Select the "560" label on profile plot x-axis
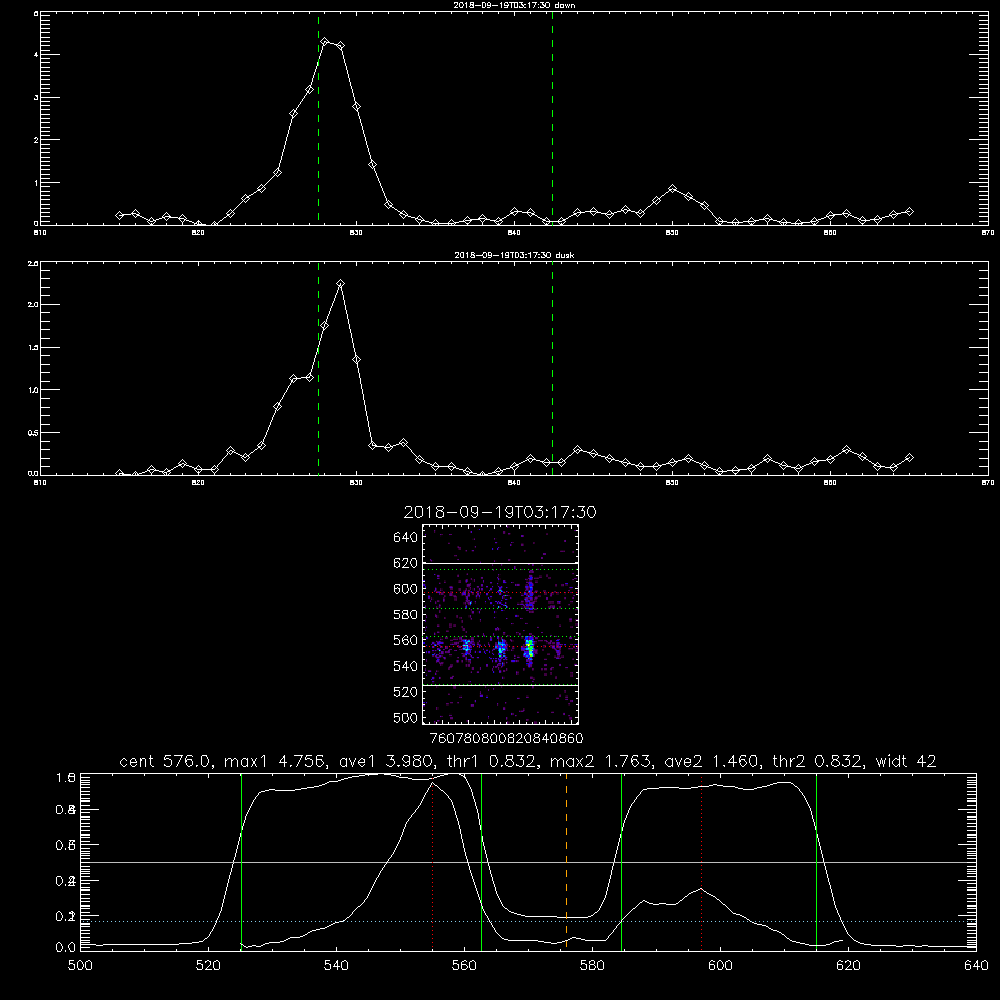The width and height of the screenshot is (1000, 1000). pos(464,966)
